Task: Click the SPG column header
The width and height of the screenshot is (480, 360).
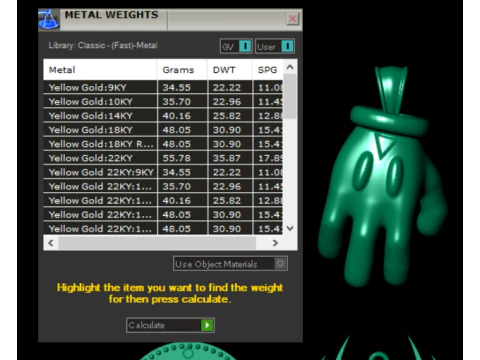Action: tap(268, 70)
